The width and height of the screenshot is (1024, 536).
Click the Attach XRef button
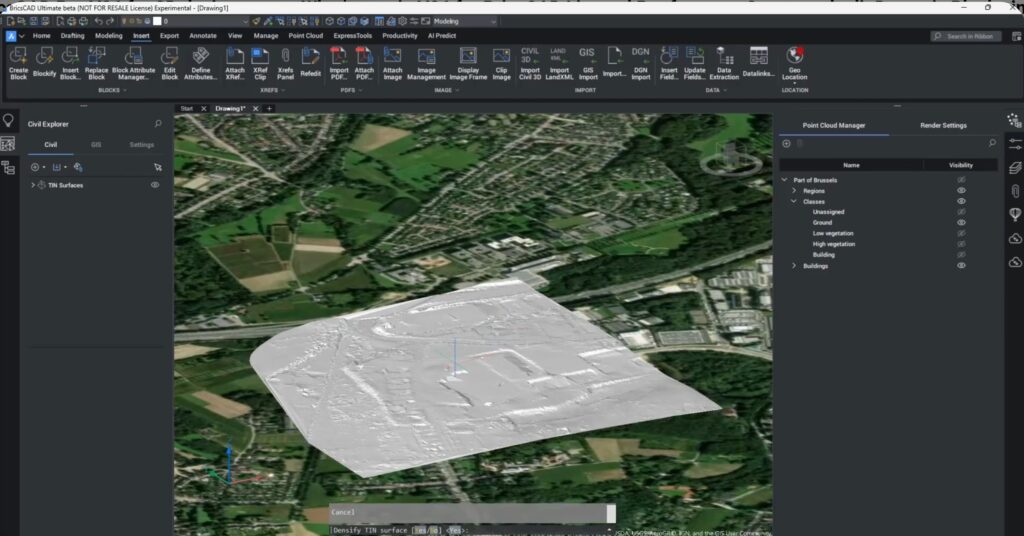pos(234,63)
